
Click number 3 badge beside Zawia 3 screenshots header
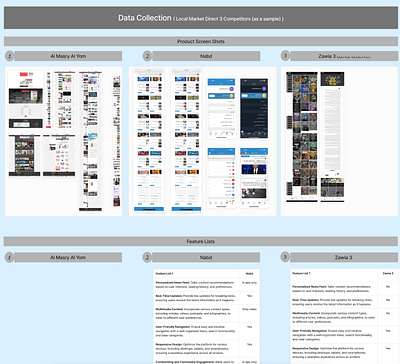(x=285, y=56)
